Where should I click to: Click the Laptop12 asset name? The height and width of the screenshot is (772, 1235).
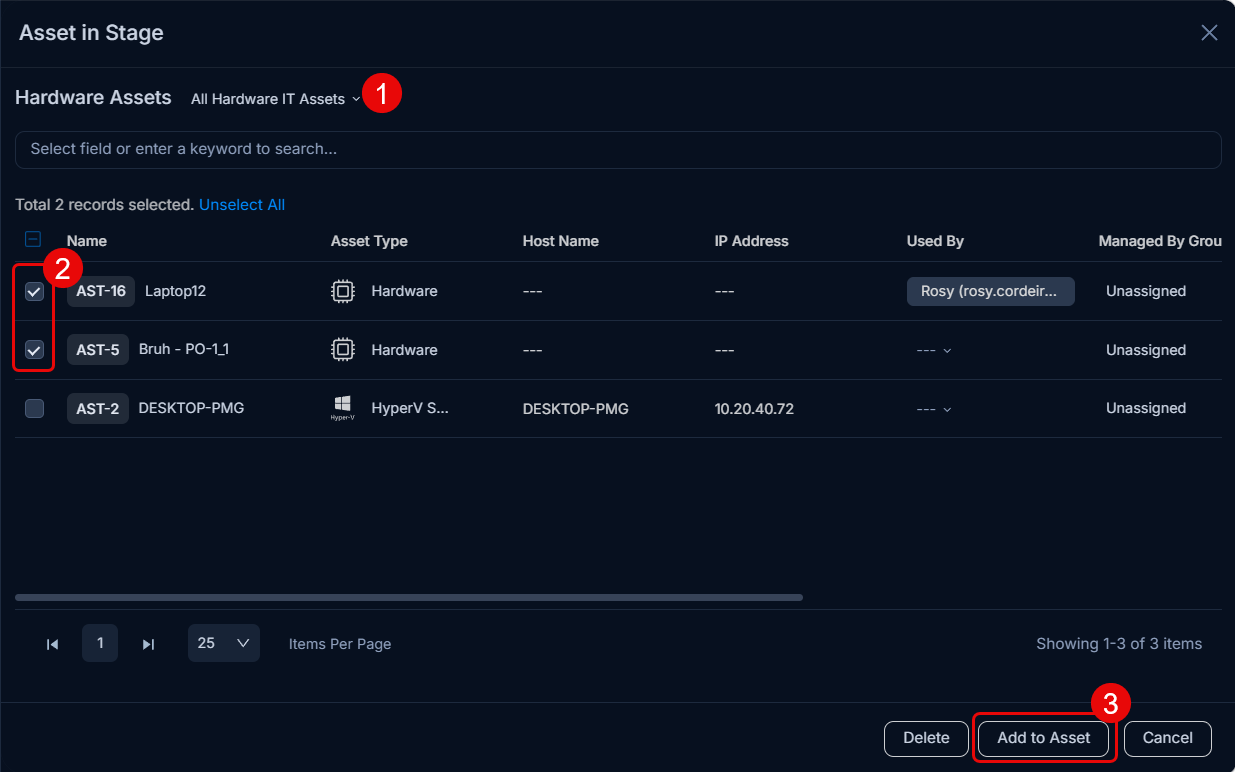175,291
